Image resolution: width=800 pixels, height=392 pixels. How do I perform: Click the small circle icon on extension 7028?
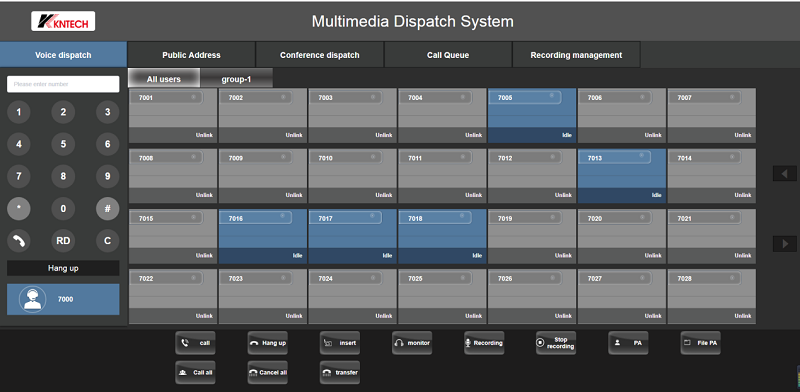(732, 278)
